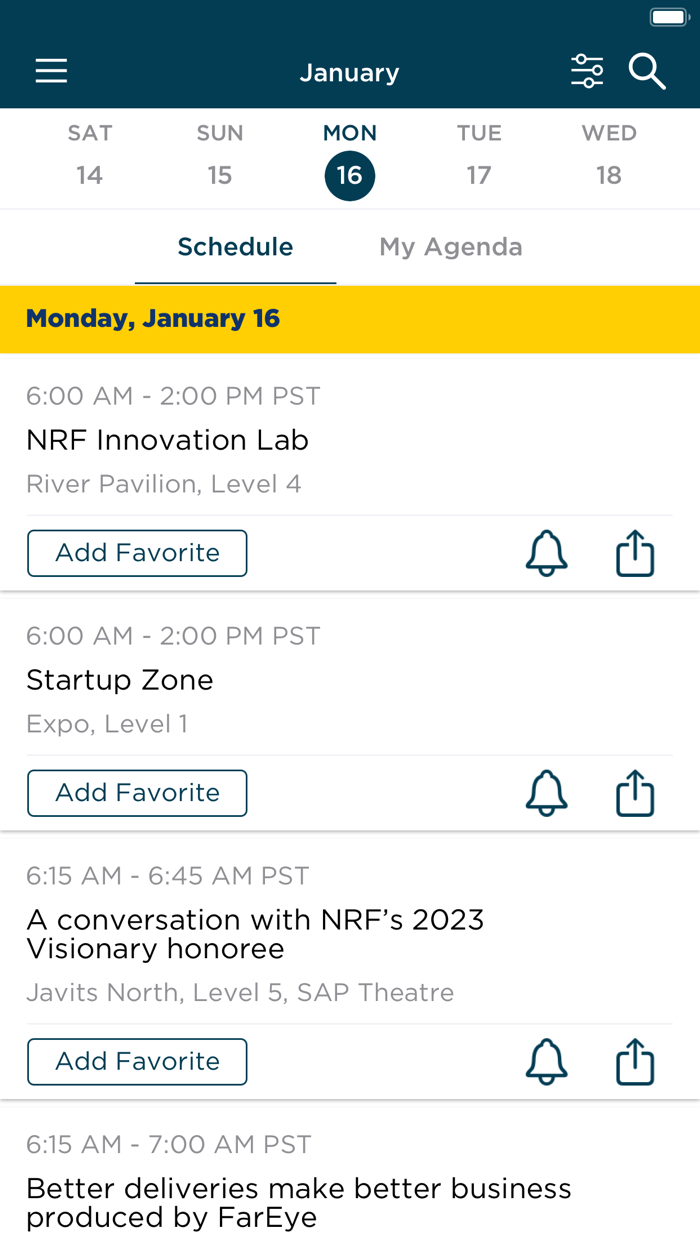
Task: Open the Monday, January 16 yellow banner
Action: [153, 318]
